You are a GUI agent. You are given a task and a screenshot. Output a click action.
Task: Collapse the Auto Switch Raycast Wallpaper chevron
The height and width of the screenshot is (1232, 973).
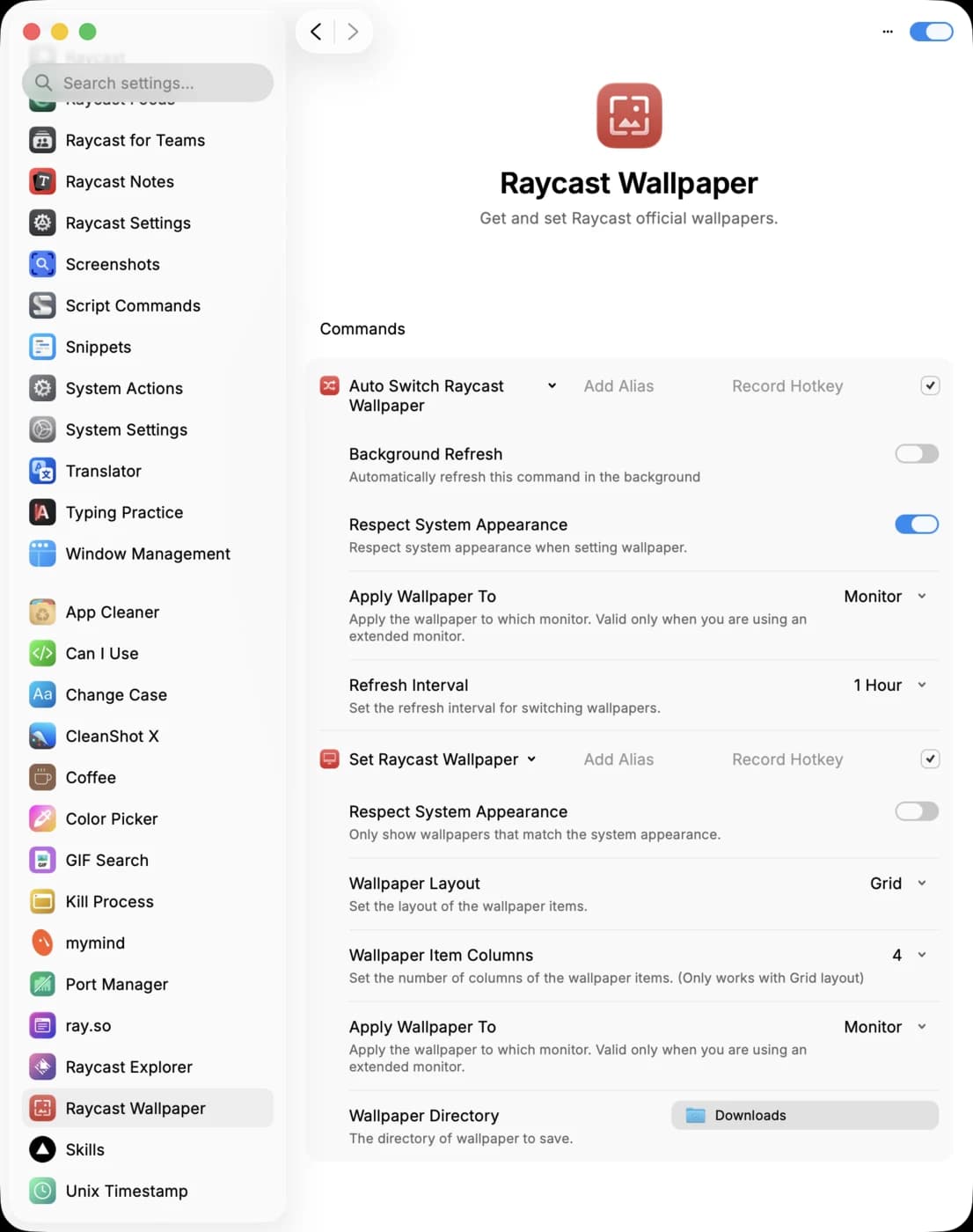click(552, 385)
